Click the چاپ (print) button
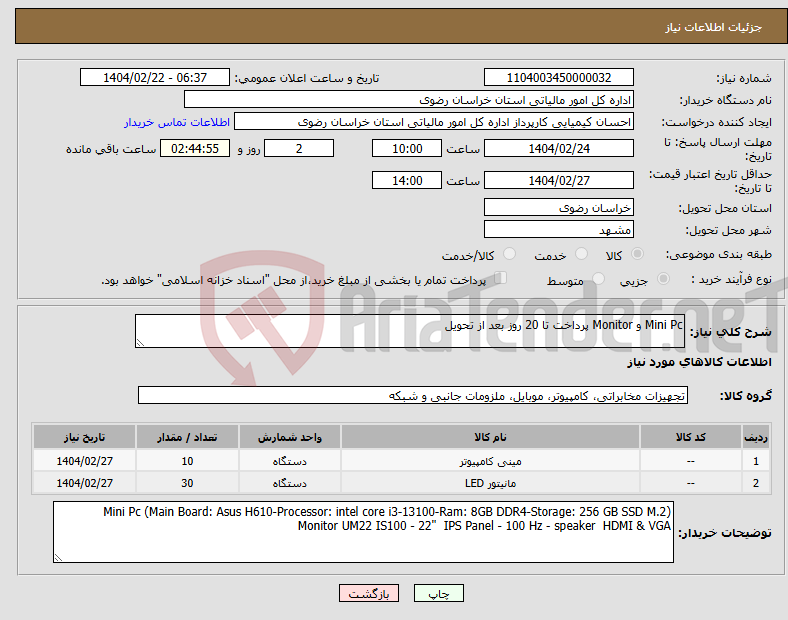Screen dimensions: 788x620 438,593
